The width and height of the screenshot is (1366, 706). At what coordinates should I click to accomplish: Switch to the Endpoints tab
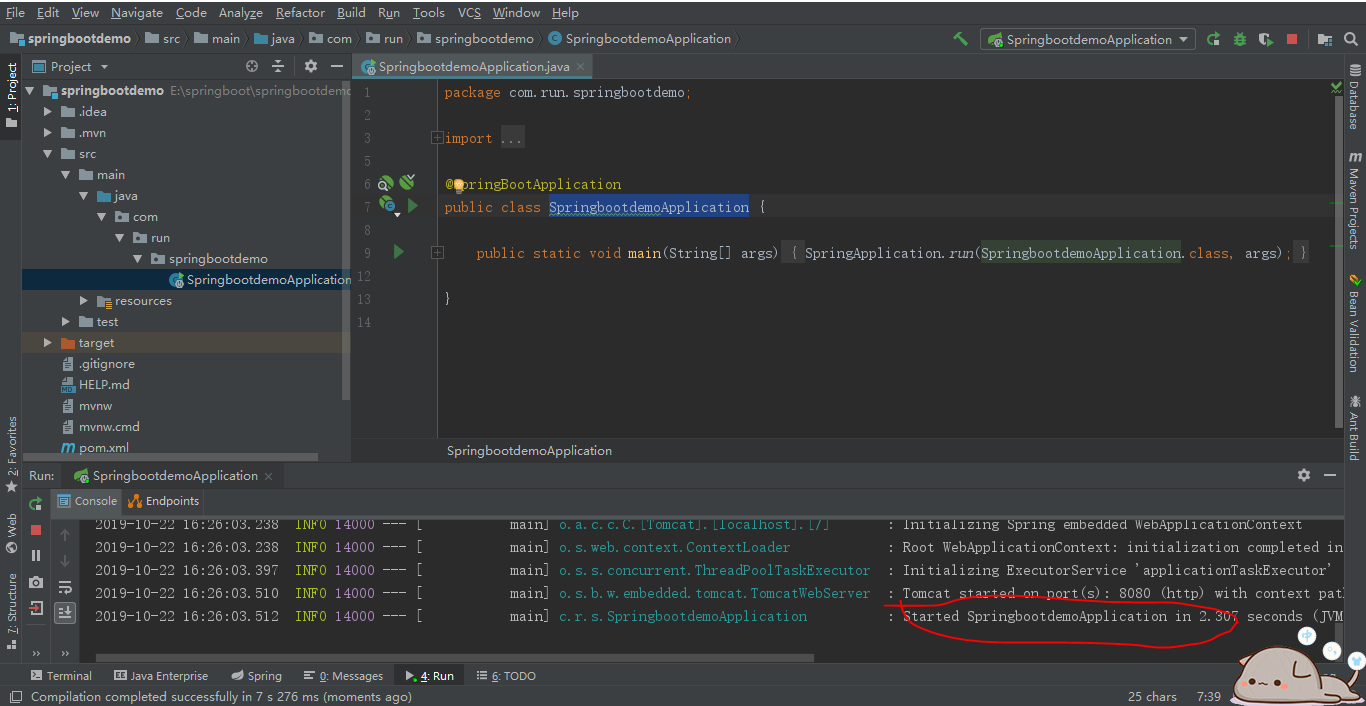[164, 501]
